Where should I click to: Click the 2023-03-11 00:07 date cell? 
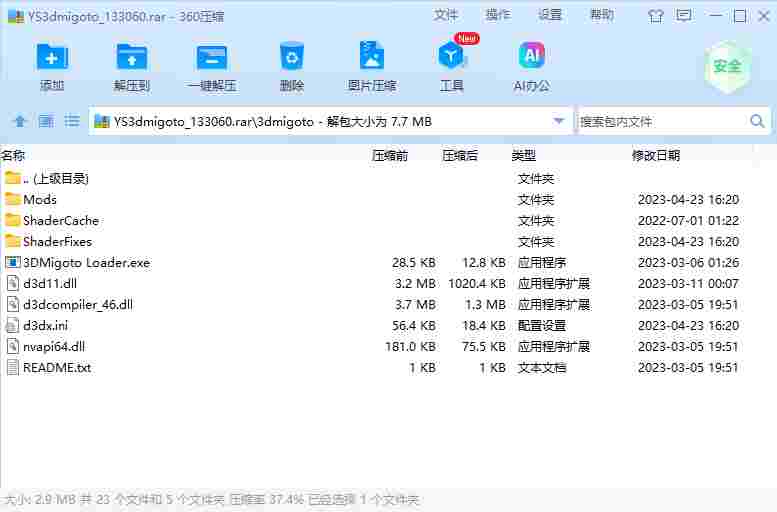[x=688, y=284]
